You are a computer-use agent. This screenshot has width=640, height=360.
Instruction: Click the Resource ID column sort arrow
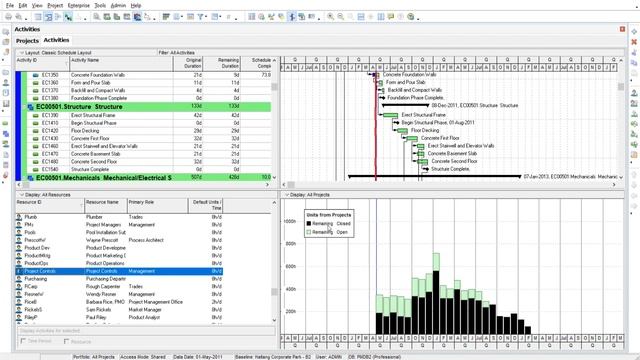[81, 205]
